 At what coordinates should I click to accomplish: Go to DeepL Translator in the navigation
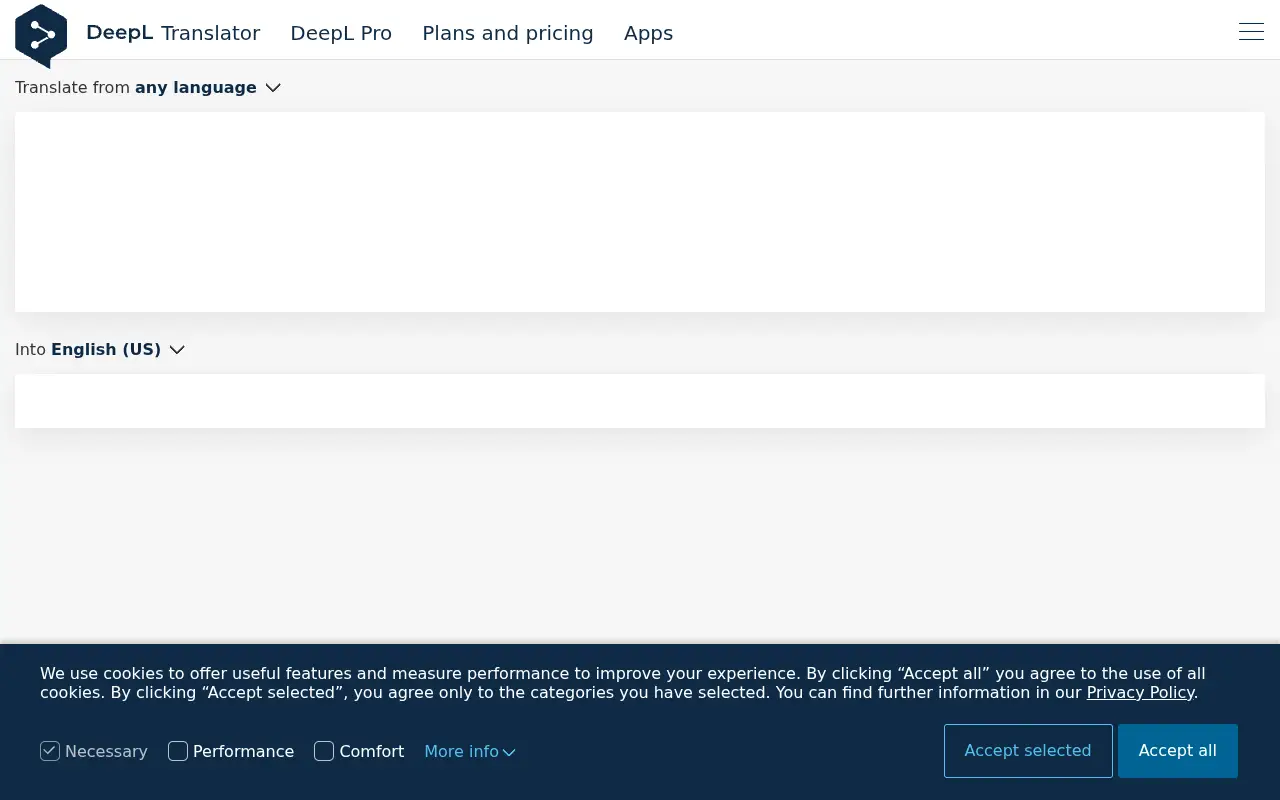click(173, 33)
